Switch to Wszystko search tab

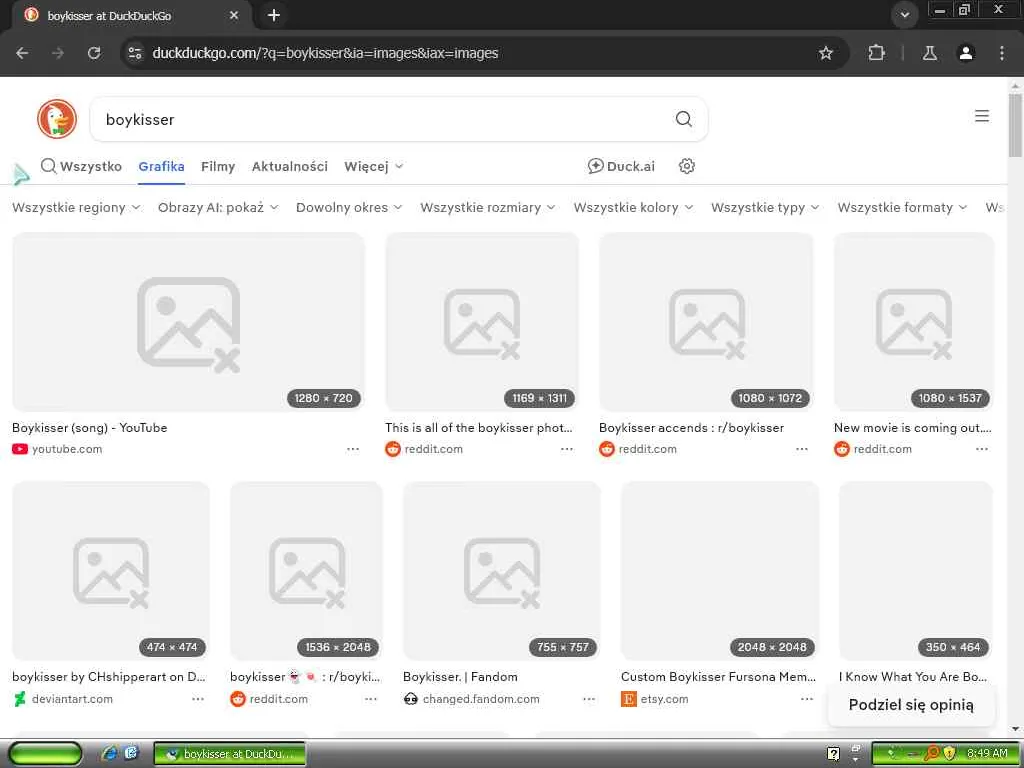[x=81, y=166]
